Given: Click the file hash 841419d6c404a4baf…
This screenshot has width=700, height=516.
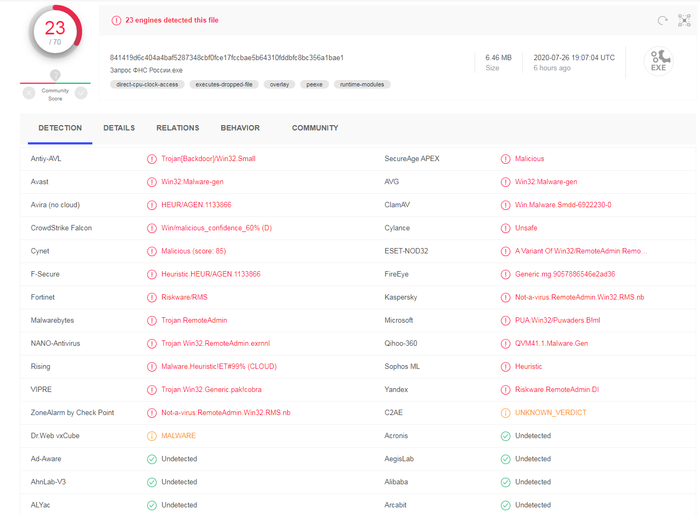Looking at the screenshot, I should pyautogui.click(x=227, y=58).
